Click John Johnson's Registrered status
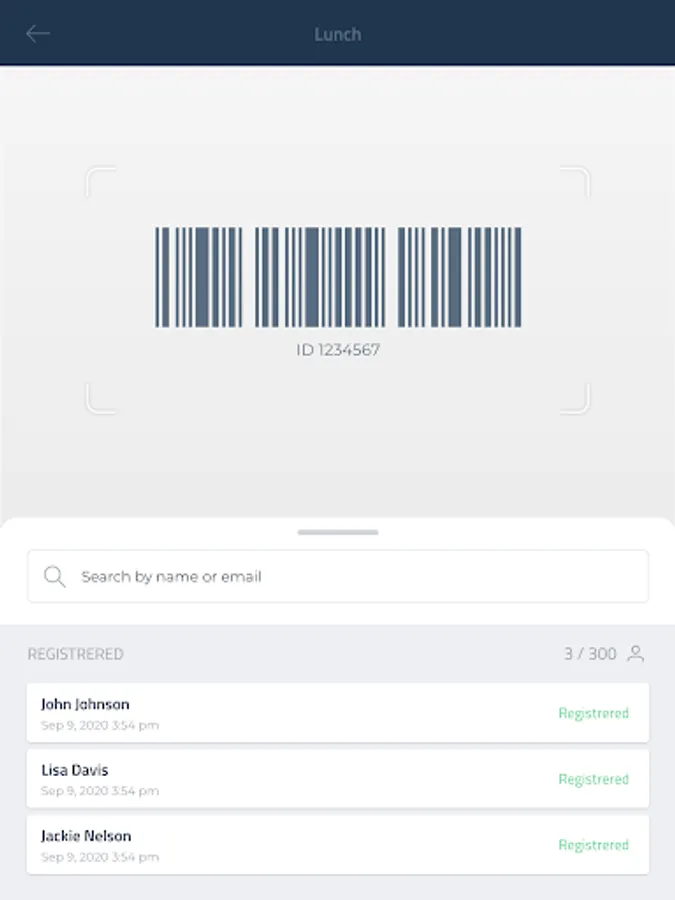 click(x=593, y=713)
